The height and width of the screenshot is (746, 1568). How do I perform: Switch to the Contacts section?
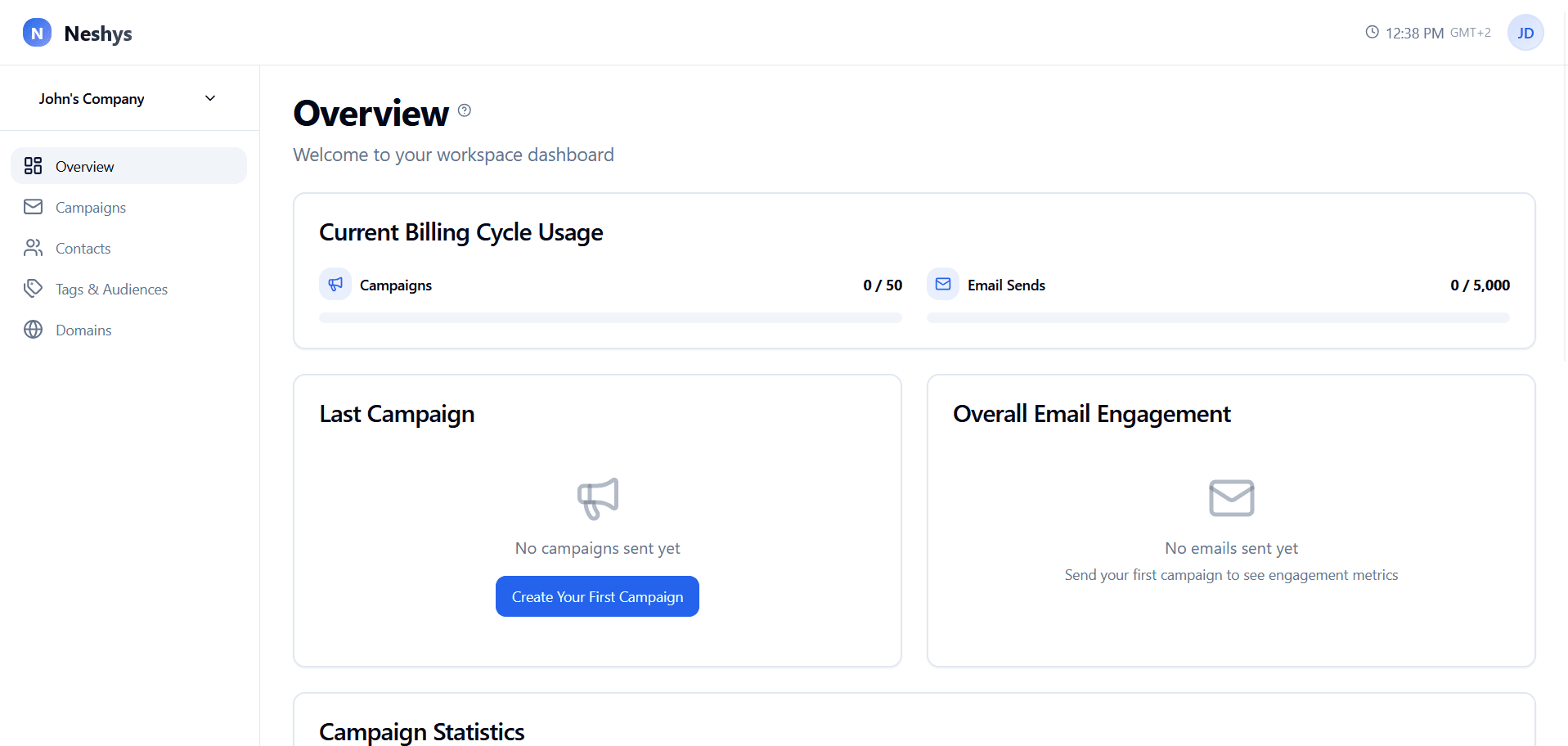(83, 248)
